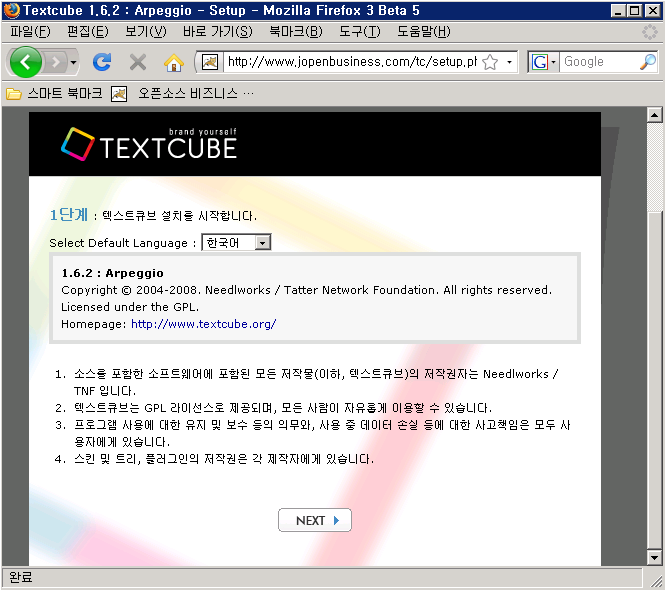Click the scrollbar down arrow
This screenshot has width=666, height=591.
pyautogui.click(x=655, y=557)
